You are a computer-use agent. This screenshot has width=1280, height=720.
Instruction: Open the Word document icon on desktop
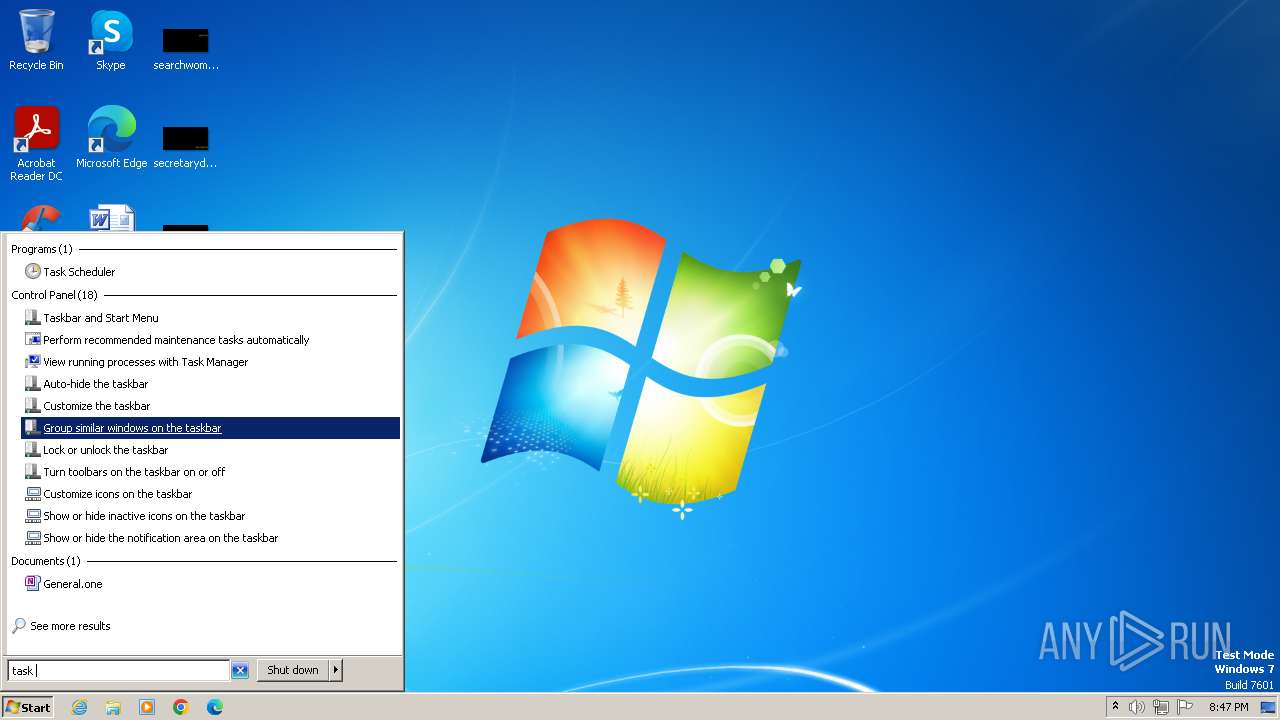(111, 218)
